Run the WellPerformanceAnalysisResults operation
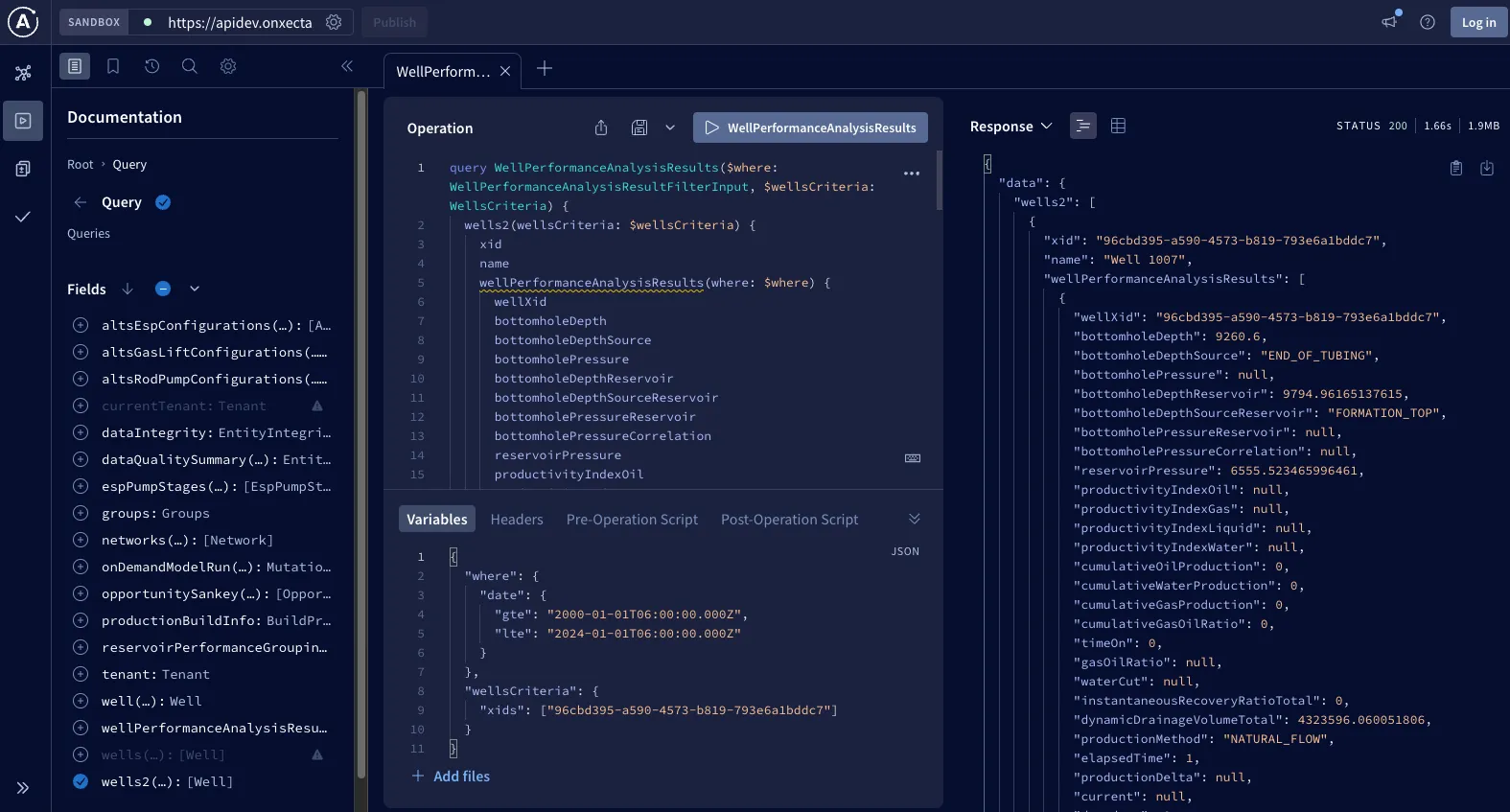The height and width of the screenshot is (812, 1510). (x=810, y=128)
